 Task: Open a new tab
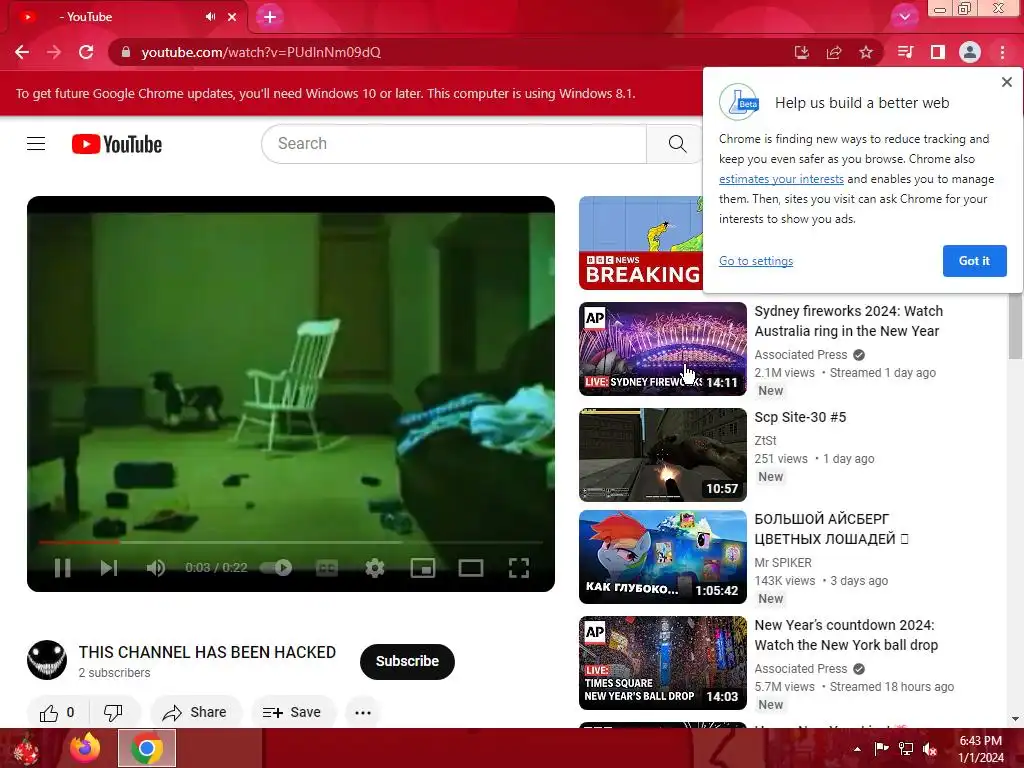270,17
